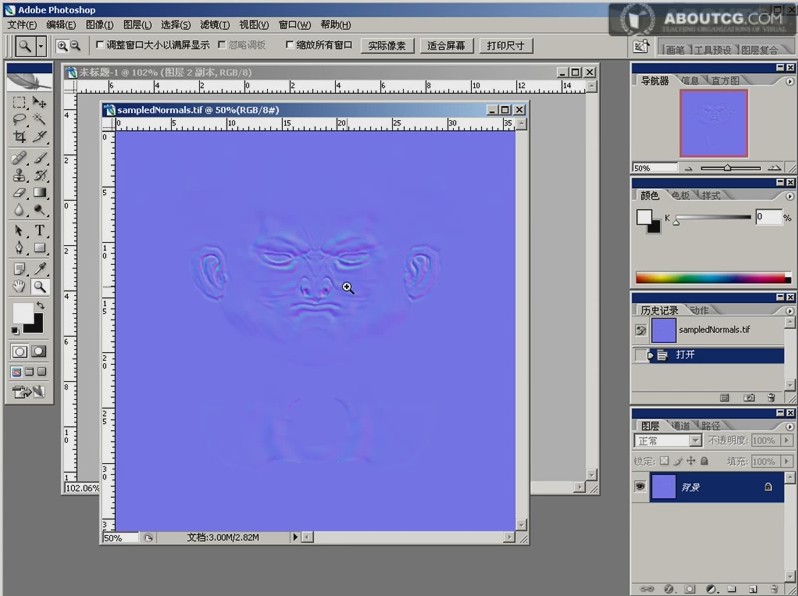The width and height of the screenshot is (798, 596).
Task: Open the Navigator panel flyout menu
Action: pyautogui.click(x=789, y=81)
